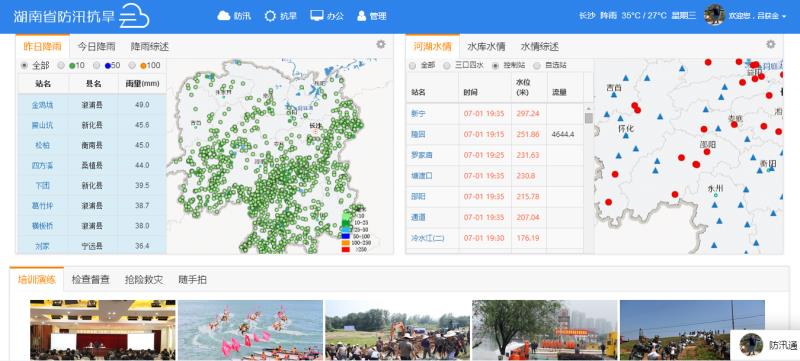Click the person icon for 管理
800x361 pixels.
click(362, 16)
